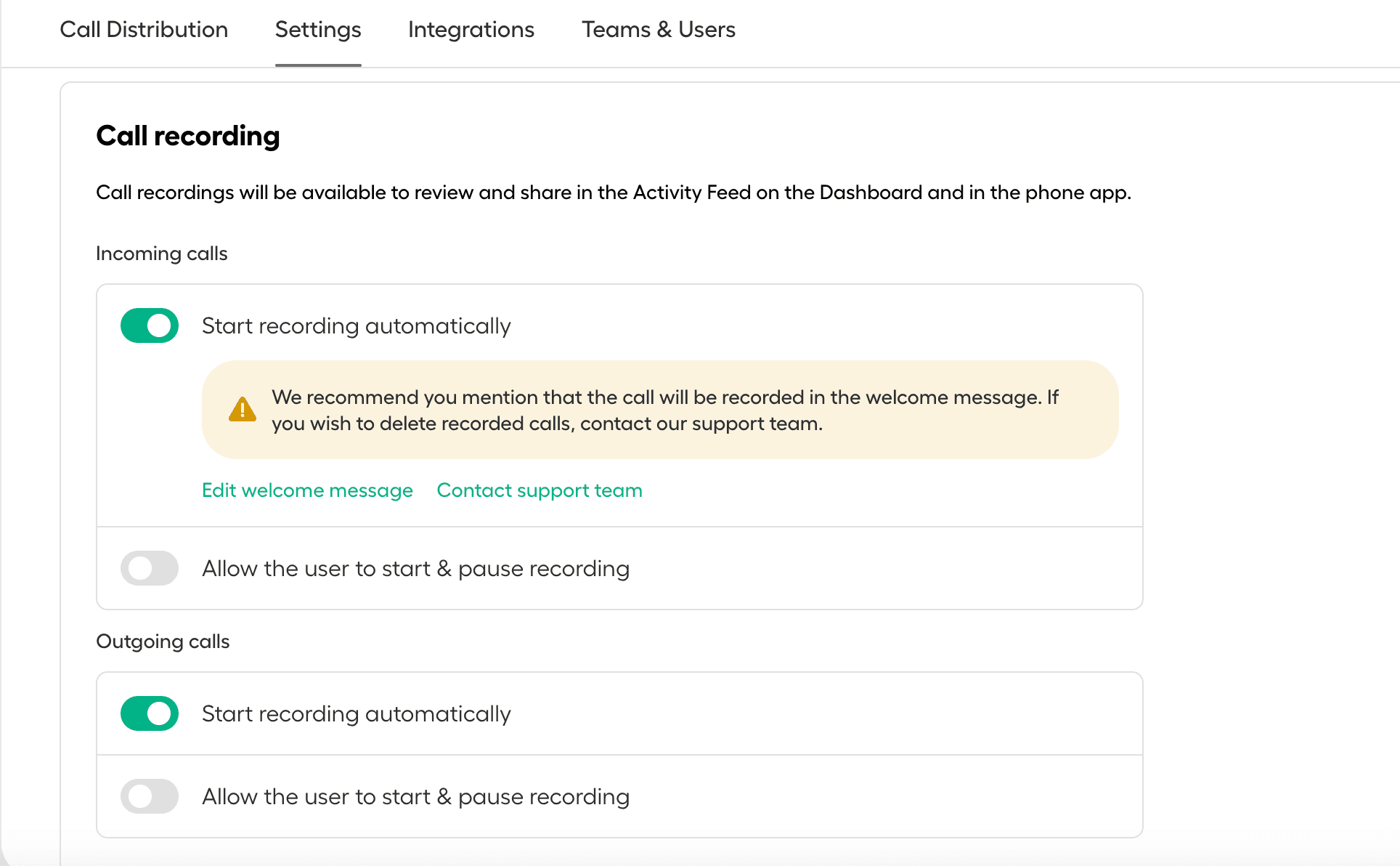Click the yellow warning triangle icon
This screenshot has width=1400, height=866.
coord(243,410)
